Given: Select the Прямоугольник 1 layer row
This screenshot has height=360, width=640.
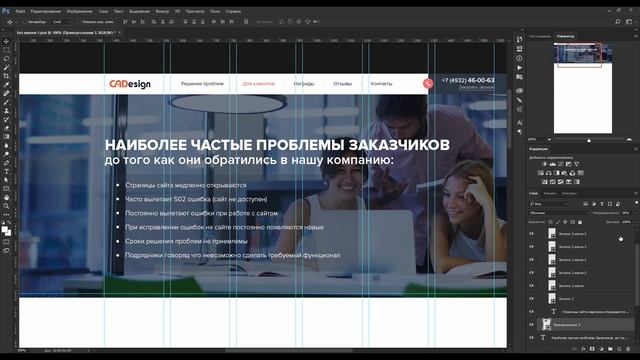Looking at the screenshot, I should (584, 325).
